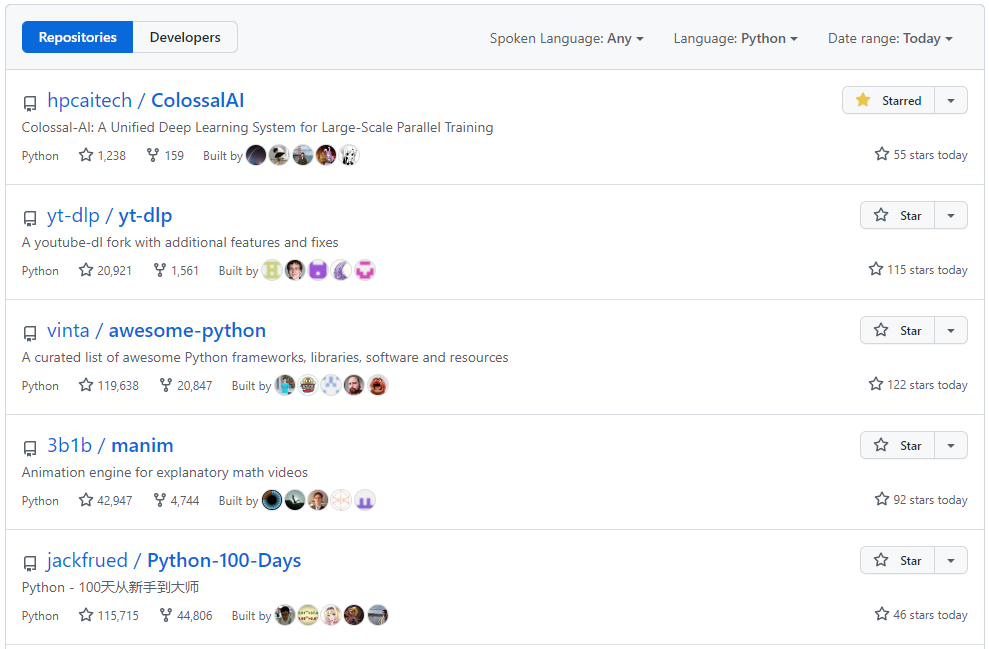Star the yt-dlp repository
The image size is (989, 649).
897,216
